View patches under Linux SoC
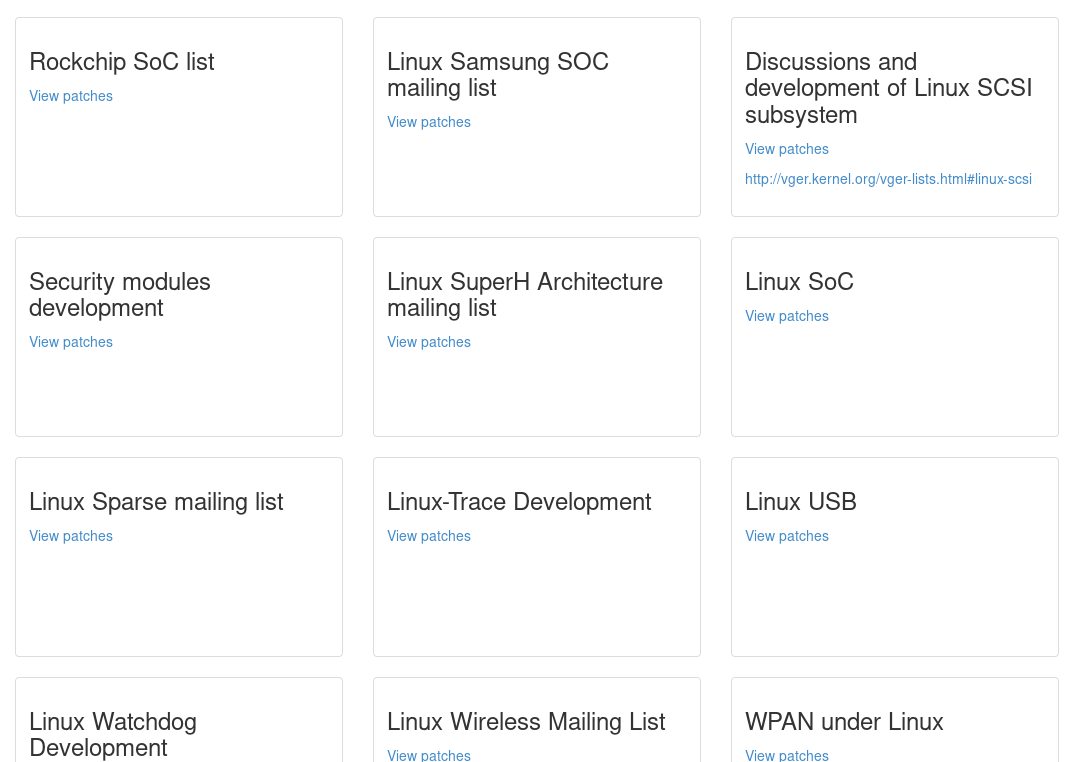 [x=787, y=316]
